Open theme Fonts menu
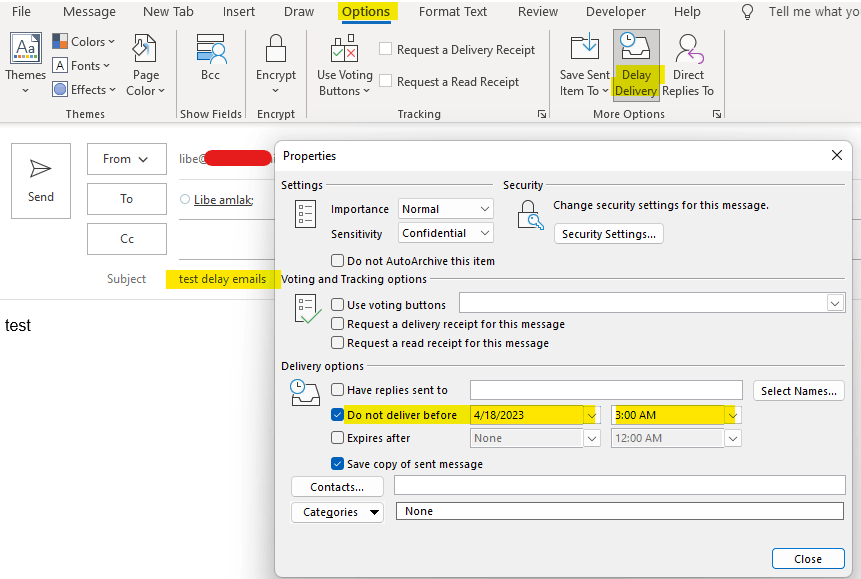 point(81,66)
